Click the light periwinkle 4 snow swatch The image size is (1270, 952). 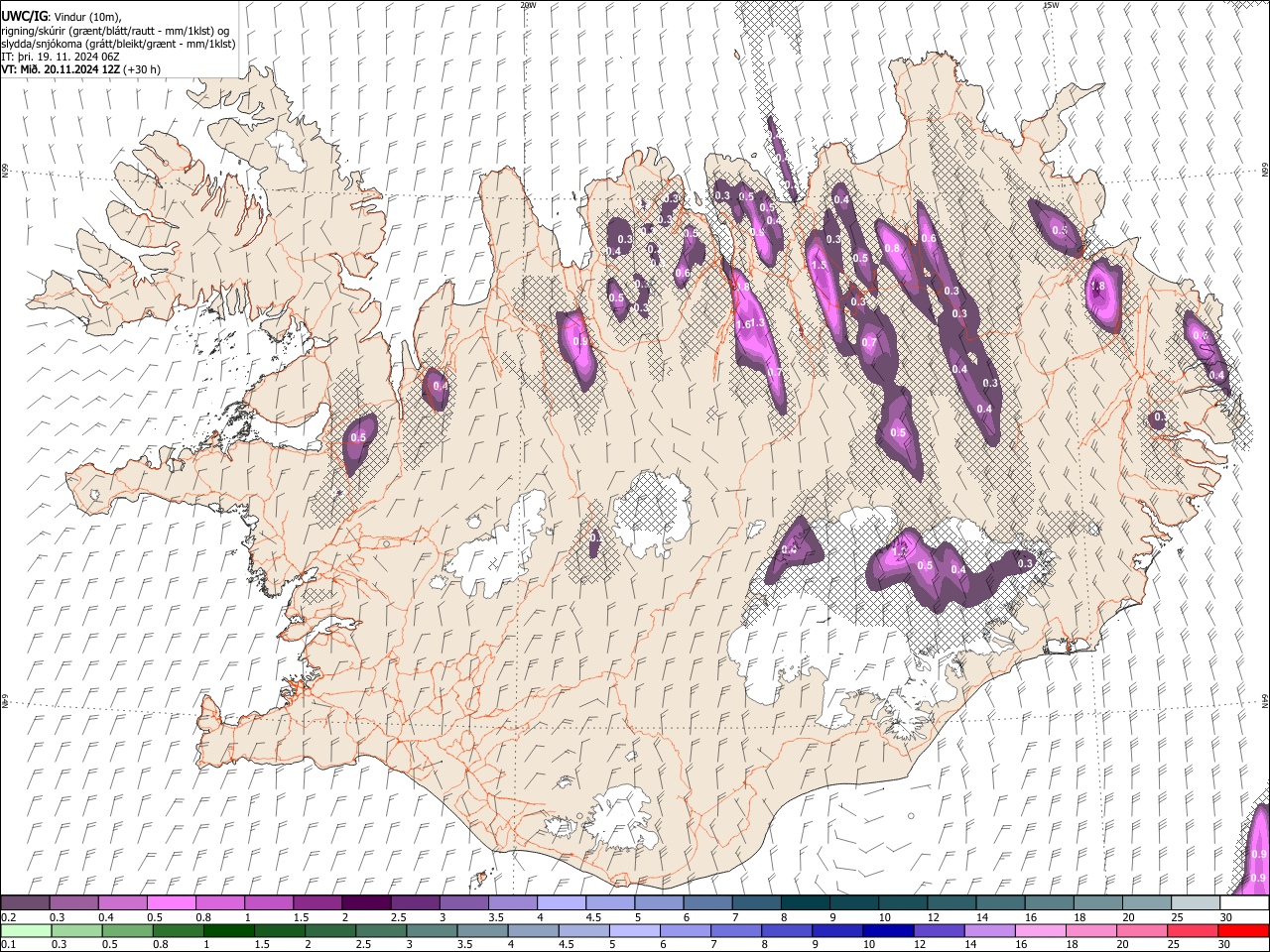pos(562,902)
